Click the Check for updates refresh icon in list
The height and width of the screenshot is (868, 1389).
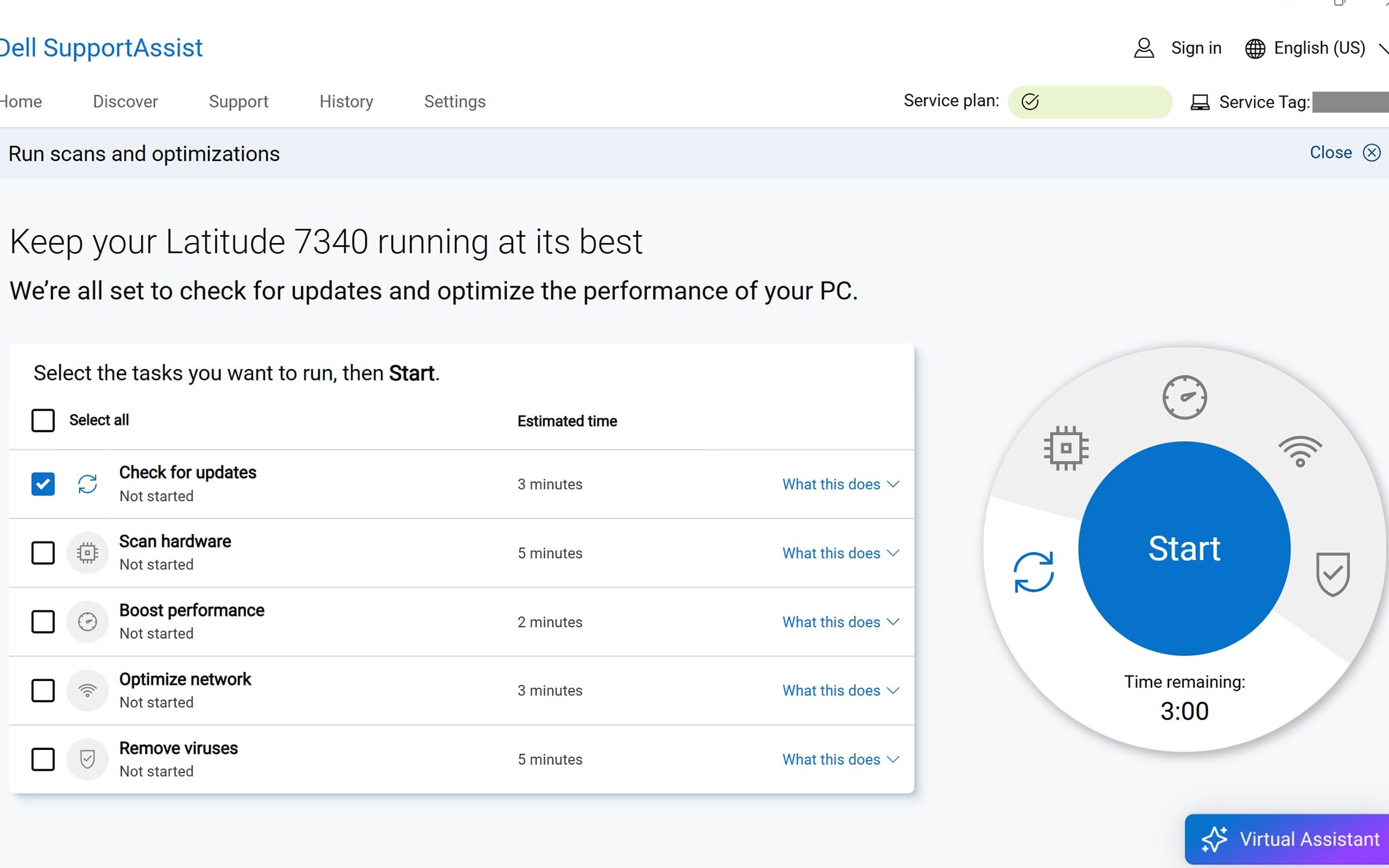(x=87, y=484)
